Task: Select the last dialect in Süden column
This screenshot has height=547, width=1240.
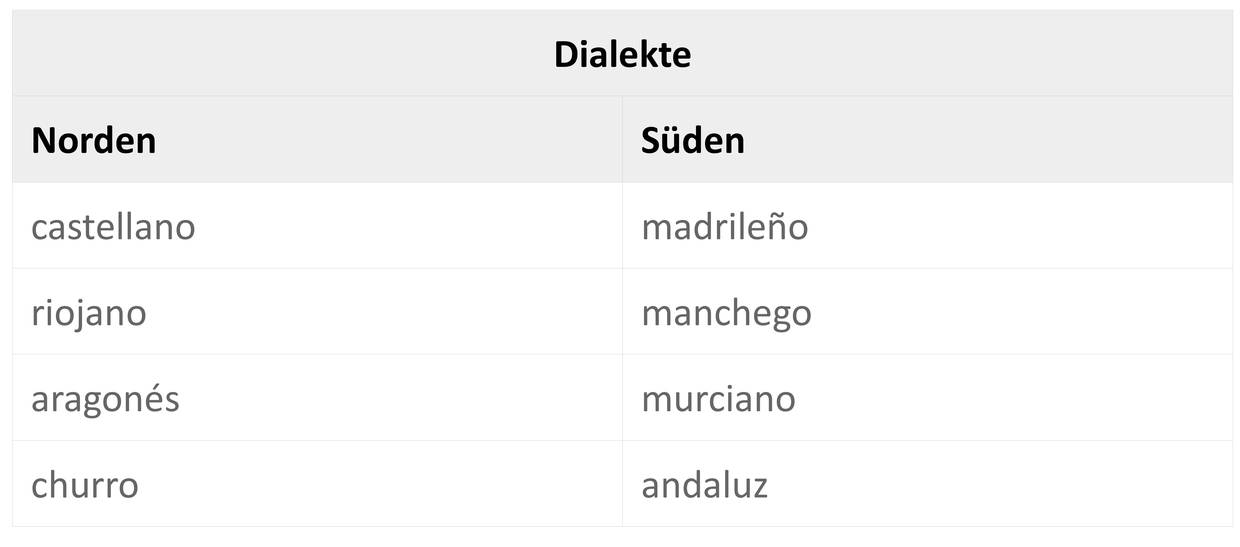Action: 704,485
